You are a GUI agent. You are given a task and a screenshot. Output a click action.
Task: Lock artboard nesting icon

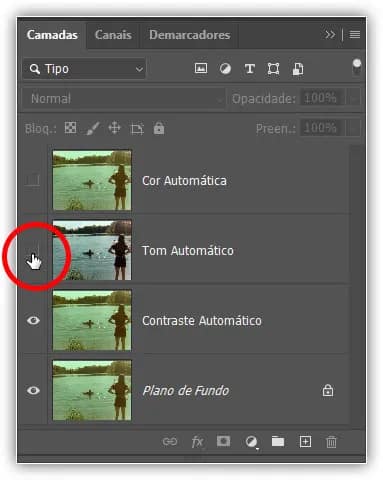[137, 128]
